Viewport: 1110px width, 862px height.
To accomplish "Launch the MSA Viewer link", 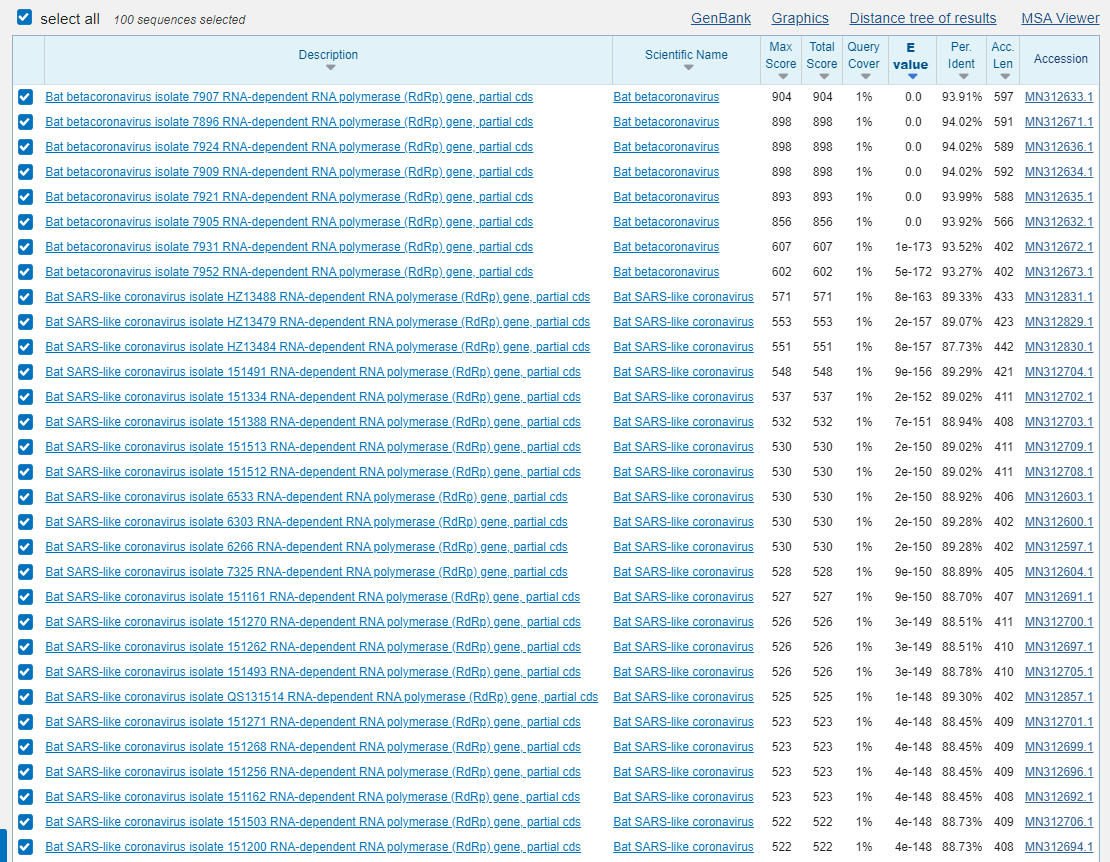I will tap(1060, 18).
